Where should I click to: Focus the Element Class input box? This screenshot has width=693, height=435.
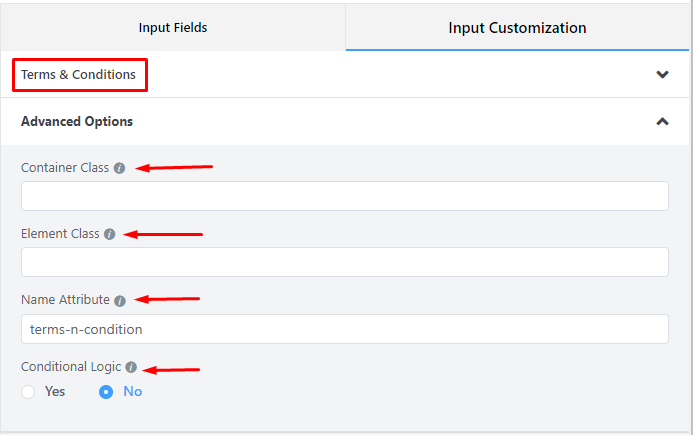(344, 262)
